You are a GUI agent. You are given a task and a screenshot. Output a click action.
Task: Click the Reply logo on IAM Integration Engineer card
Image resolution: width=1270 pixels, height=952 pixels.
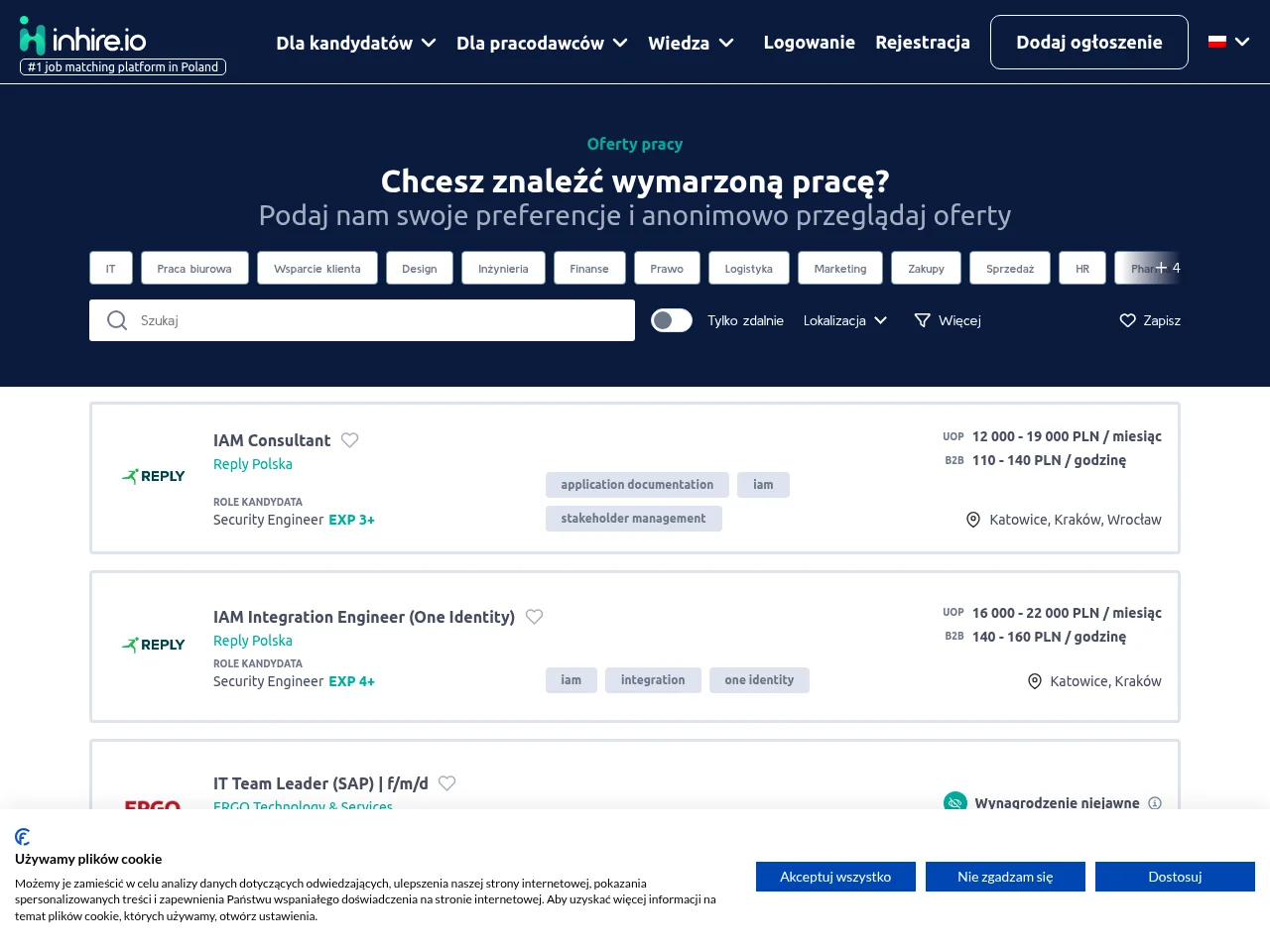coord(154,645)
